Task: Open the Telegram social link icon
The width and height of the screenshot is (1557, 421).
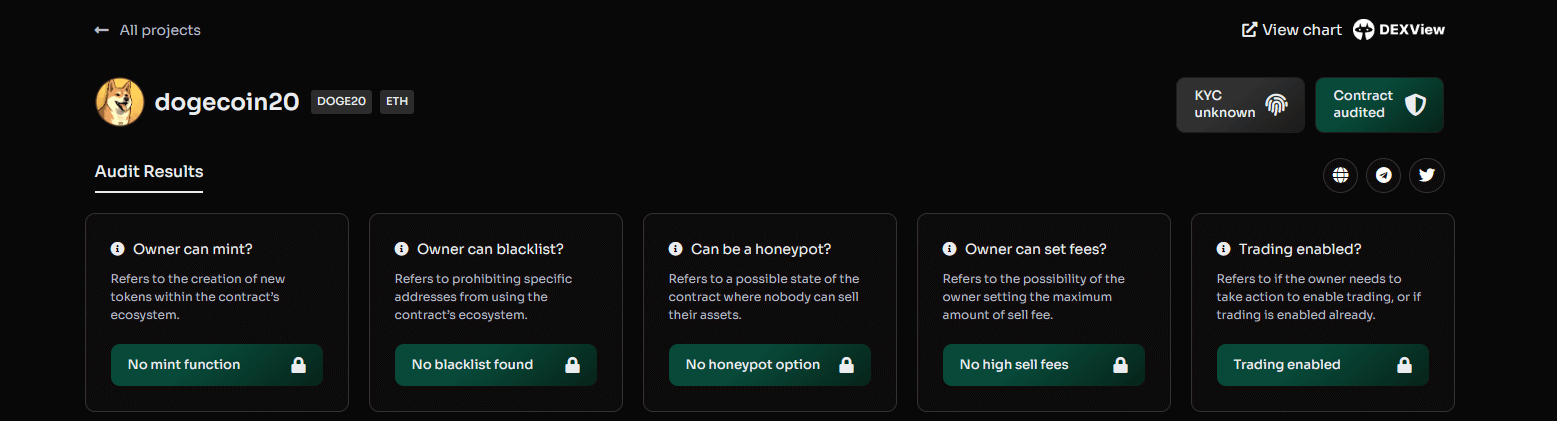Action: [1383, 175]
